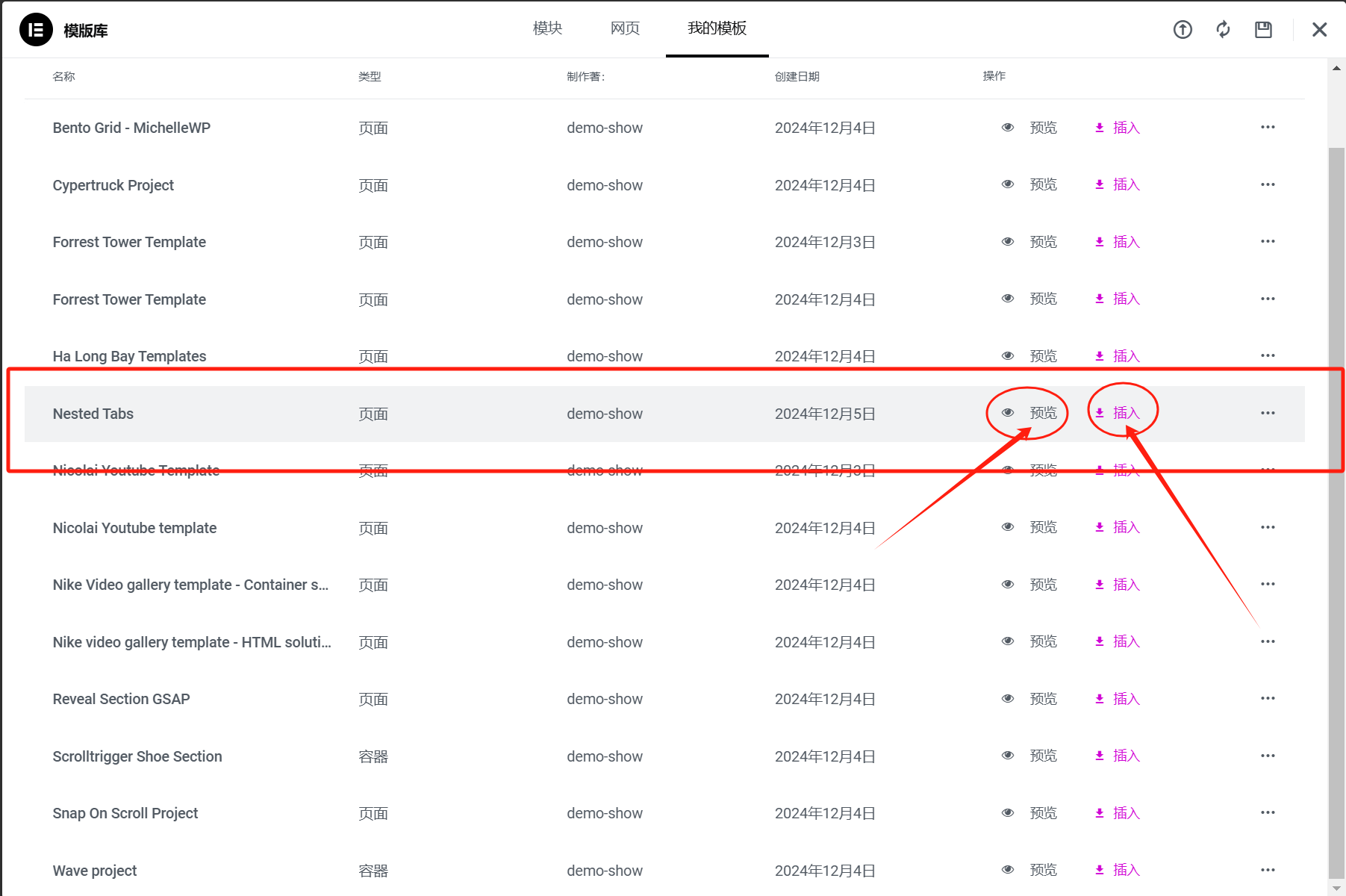Screen dimensions: 1346x896
Task: Open the more options menu for Snap On Scroll Project
Action: click(1268, 812)
